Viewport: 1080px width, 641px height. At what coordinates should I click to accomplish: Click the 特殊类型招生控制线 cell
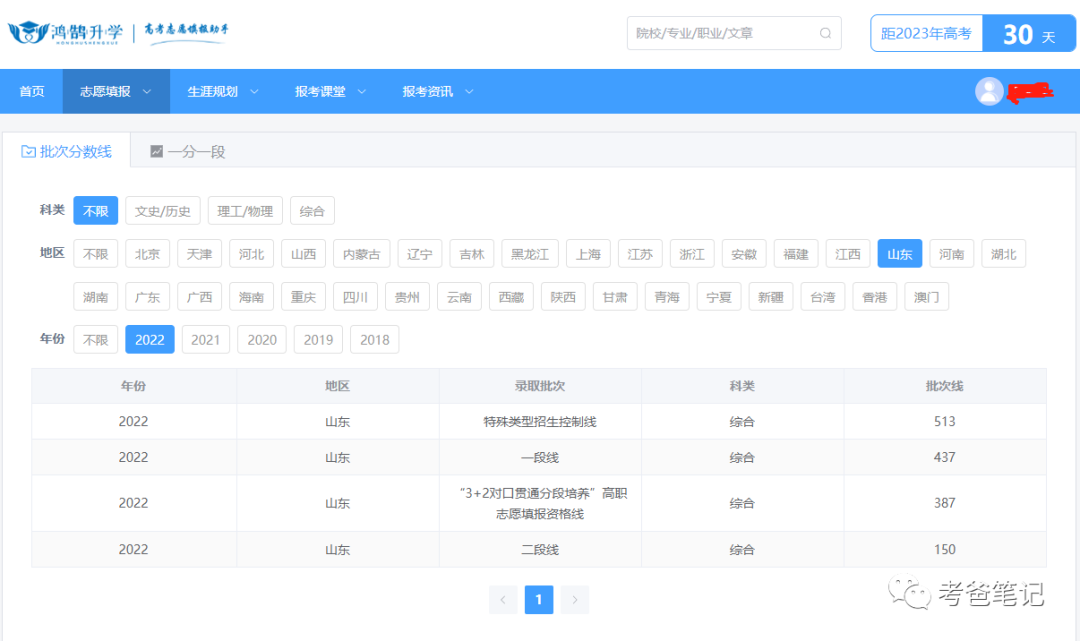coord(540,421)
